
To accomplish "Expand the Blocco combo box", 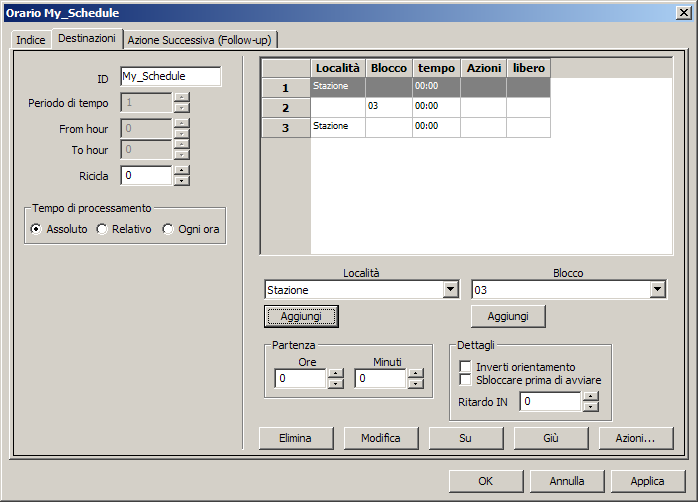I will [x=657, y=290].
